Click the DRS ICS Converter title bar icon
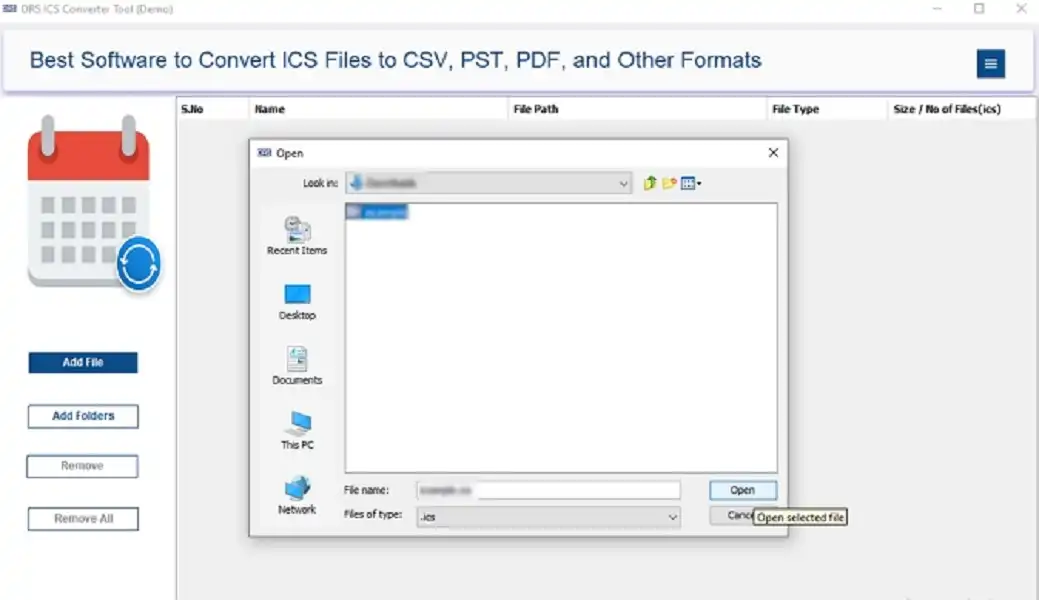Screen dimensions: 1039x600 click(x=9, y=9)
